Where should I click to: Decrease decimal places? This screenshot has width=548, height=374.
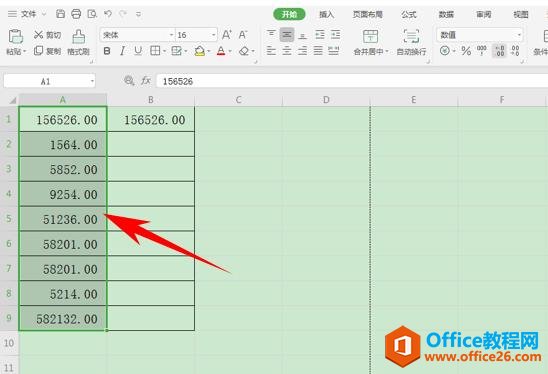point(515,51)
